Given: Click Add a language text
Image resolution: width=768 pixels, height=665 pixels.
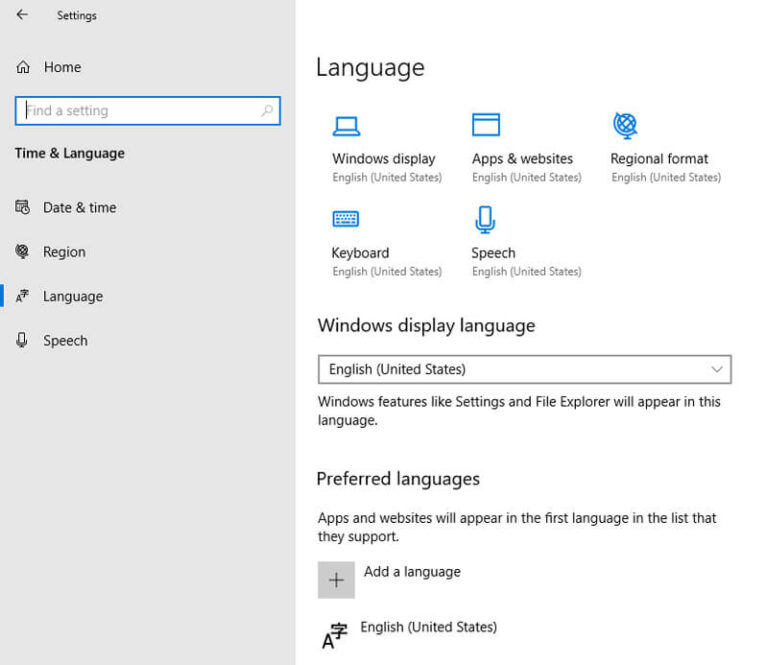Looking at the screenshot, I should [412, 571].
